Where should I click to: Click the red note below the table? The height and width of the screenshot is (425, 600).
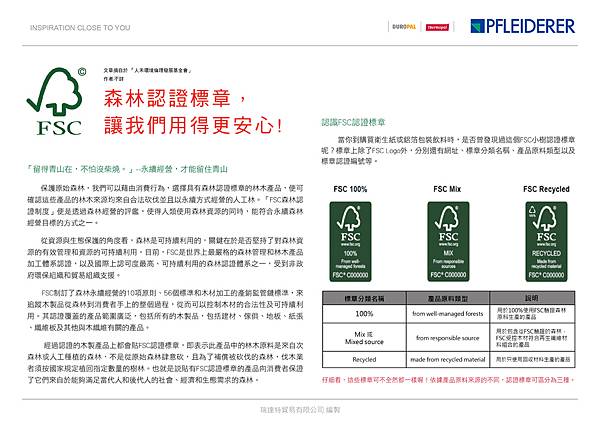[448, 380]
